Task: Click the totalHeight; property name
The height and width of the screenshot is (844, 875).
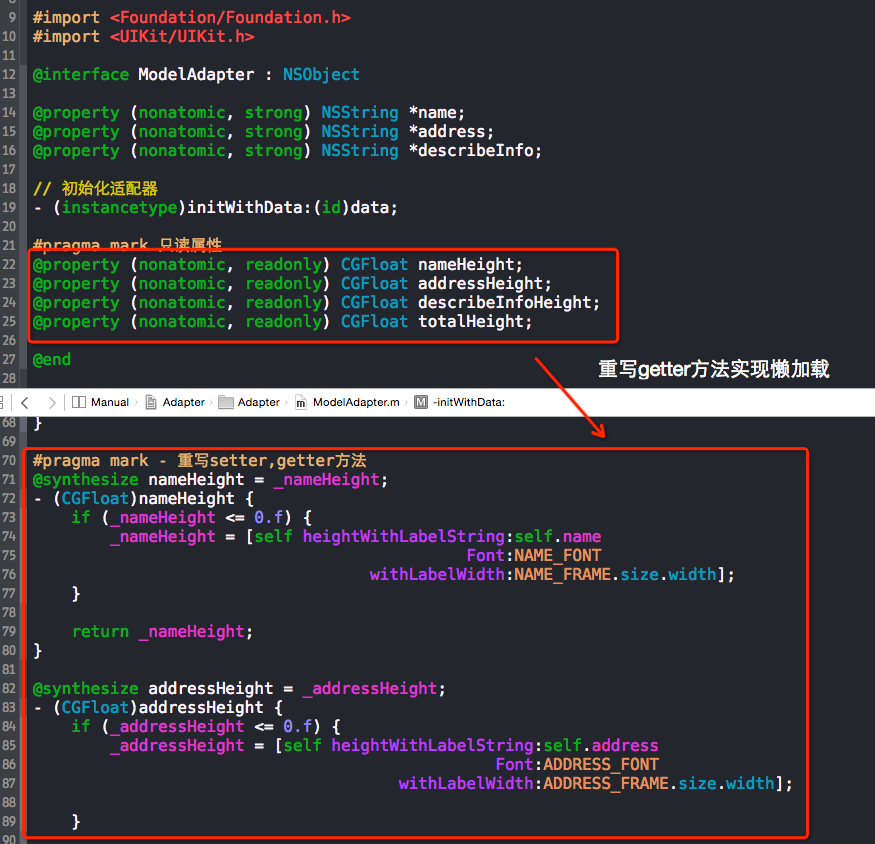Action: (x=475, y=322)
